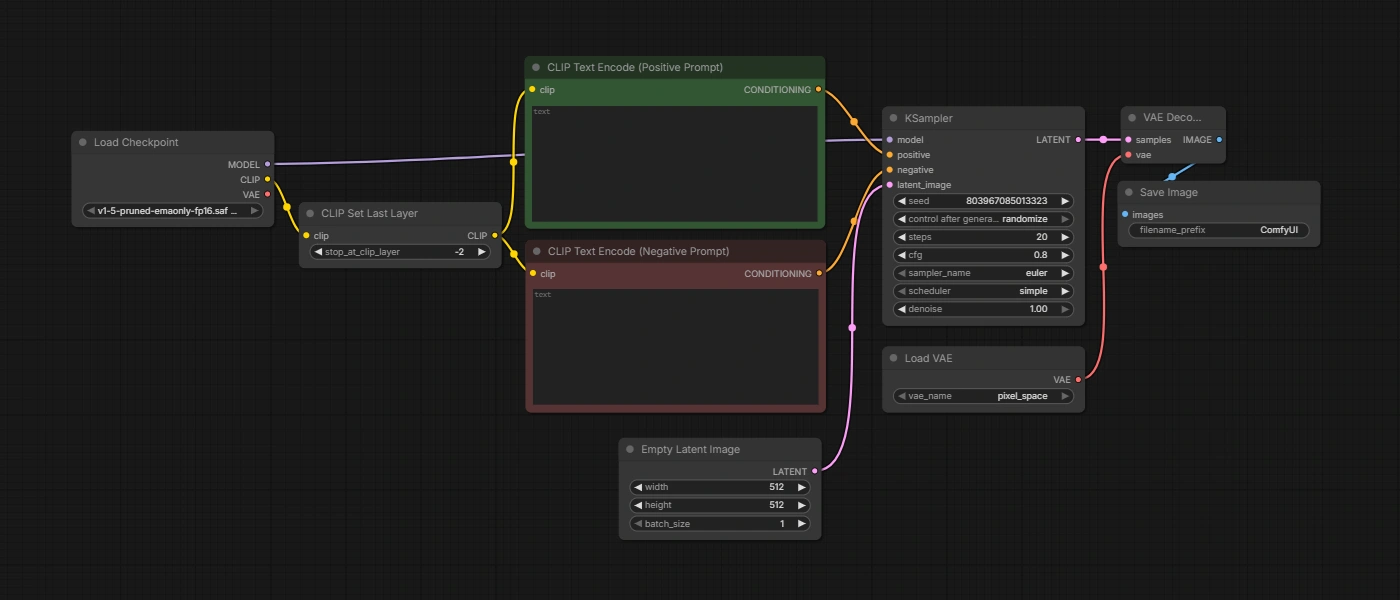Image resolution: width=1400 pixels, height=600 pixels.
Task: Open the vae_name selector showing pixel_space
Action: pyautogui.click(x=984, y=396)
